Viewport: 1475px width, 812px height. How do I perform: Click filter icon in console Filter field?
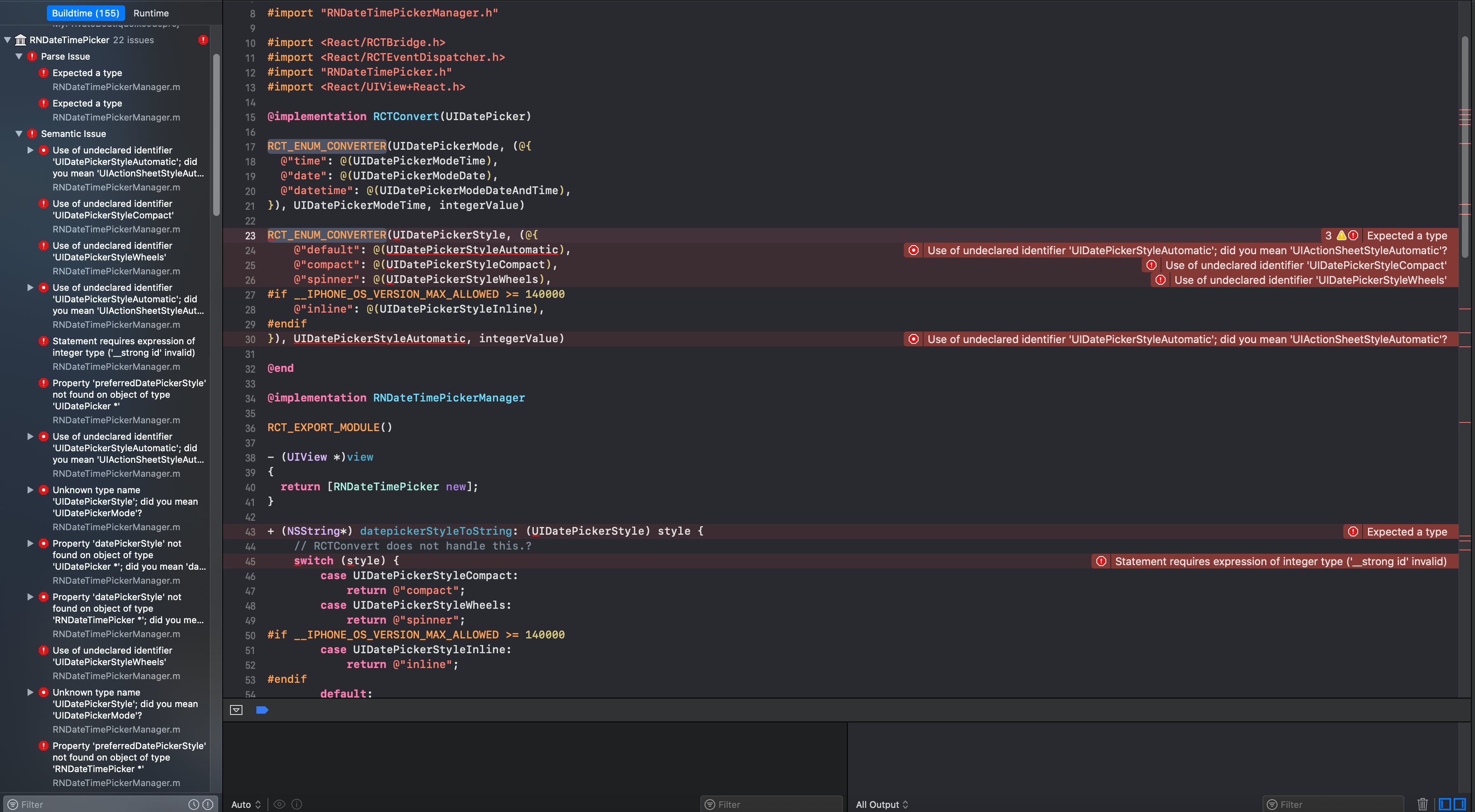(x=1272, y=805)
